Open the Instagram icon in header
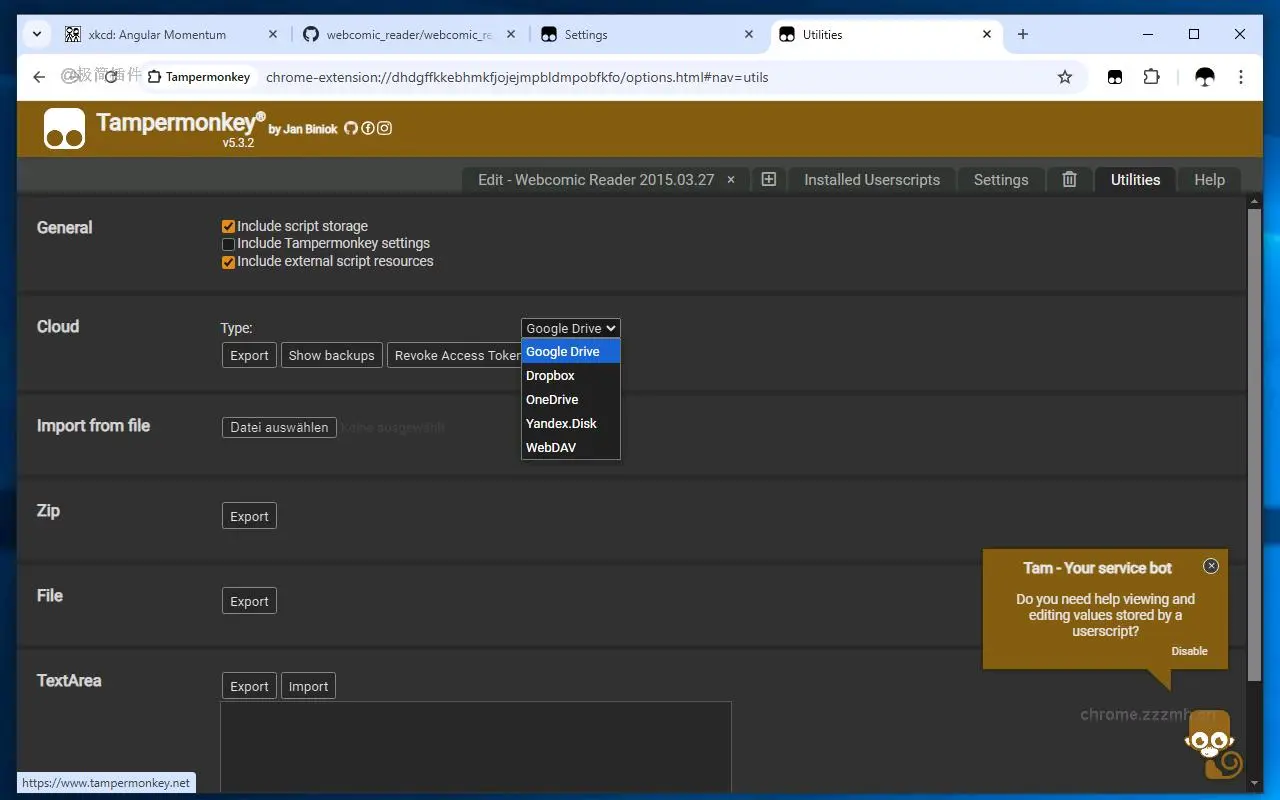The height and width of the screenshot is (800, 1280). pos(384,128)
